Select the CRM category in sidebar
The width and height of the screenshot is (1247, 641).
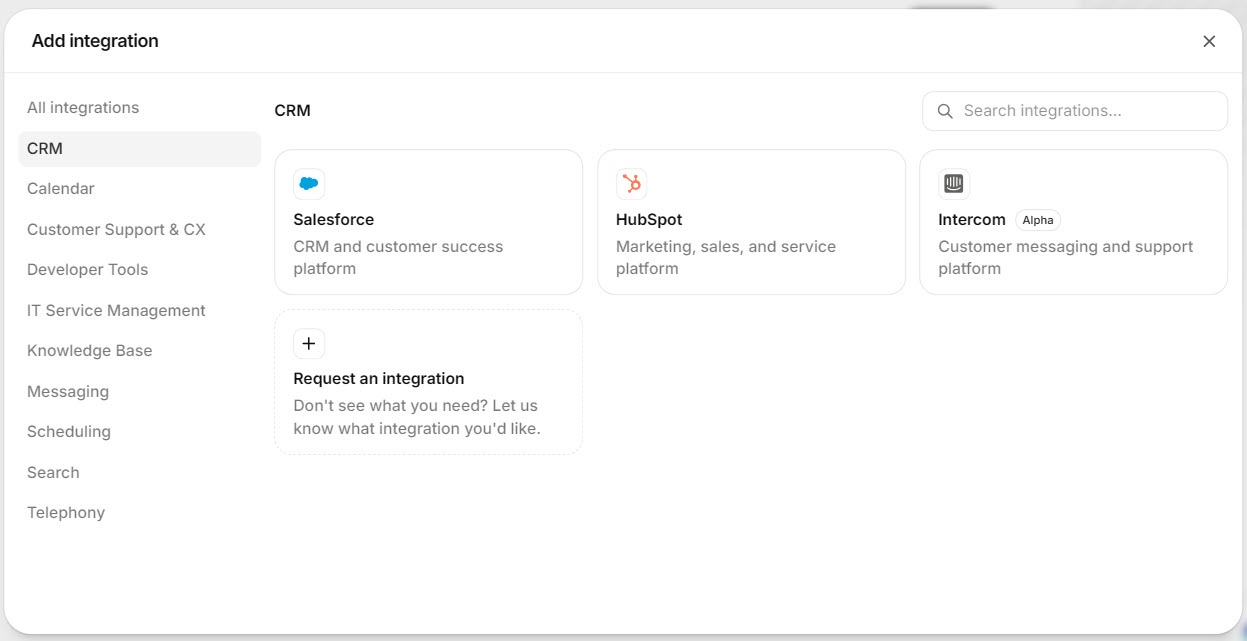139,148
